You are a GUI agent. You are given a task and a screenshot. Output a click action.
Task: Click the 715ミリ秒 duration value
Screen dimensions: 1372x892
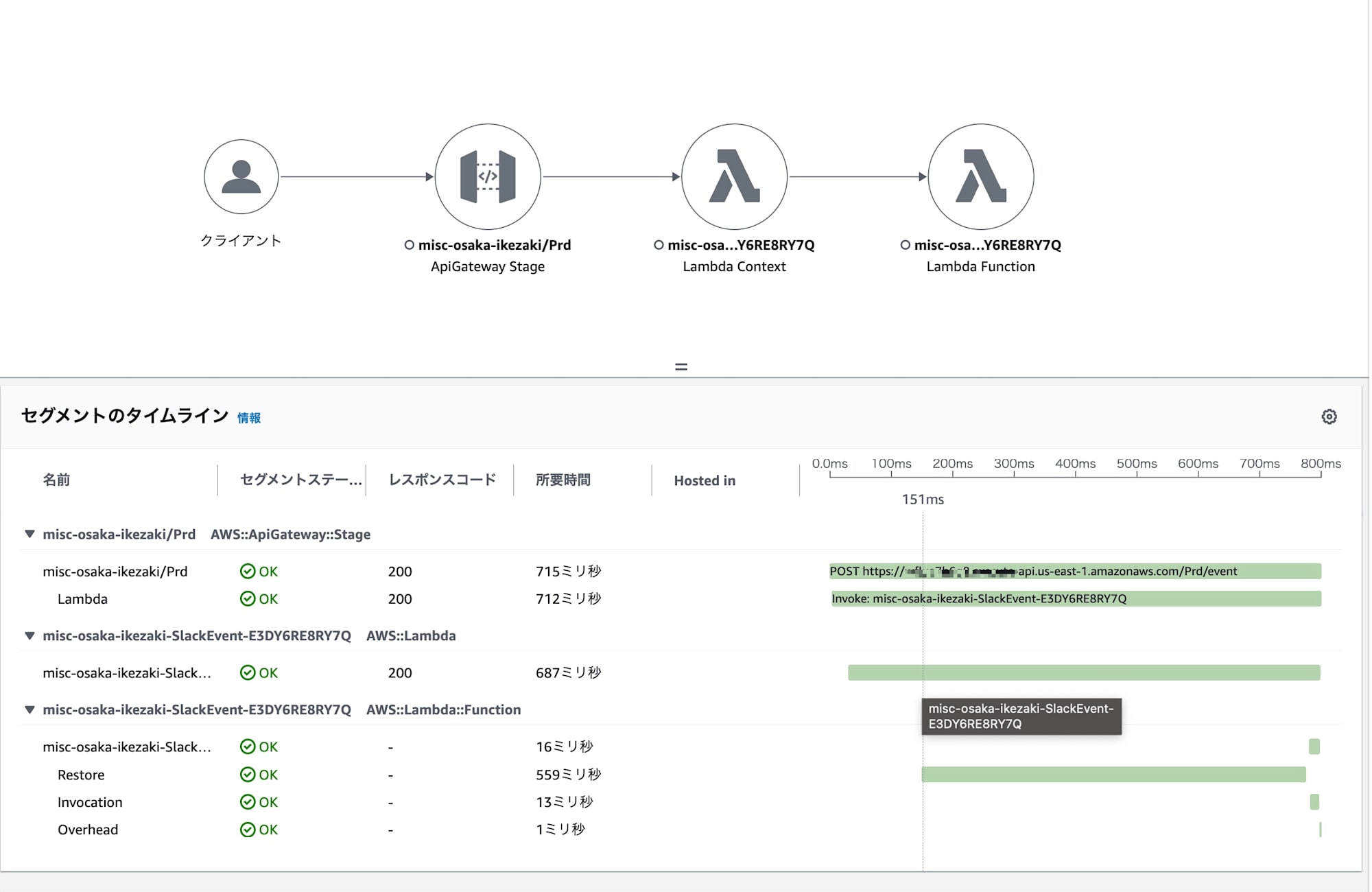(568, 572)
